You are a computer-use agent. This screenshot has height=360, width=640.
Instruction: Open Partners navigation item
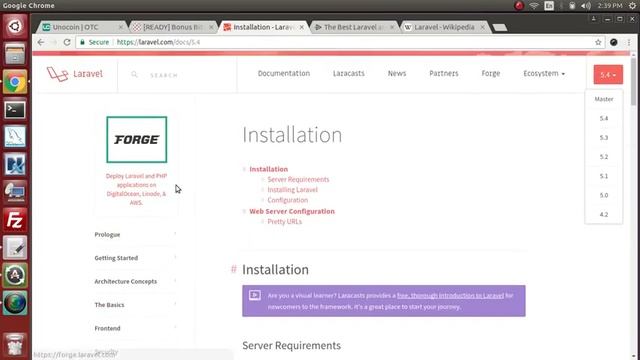click(444, 73)
